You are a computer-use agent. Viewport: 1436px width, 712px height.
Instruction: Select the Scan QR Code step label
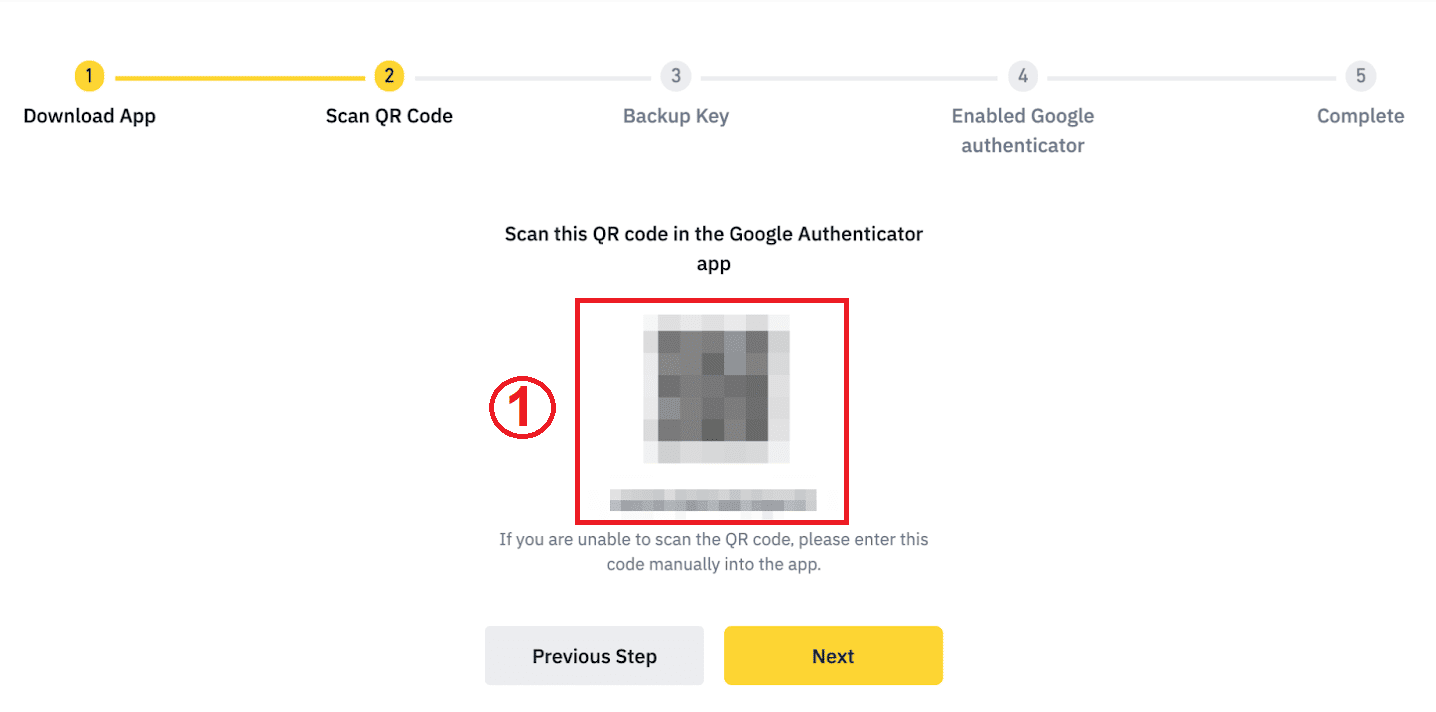click(389, 116)
